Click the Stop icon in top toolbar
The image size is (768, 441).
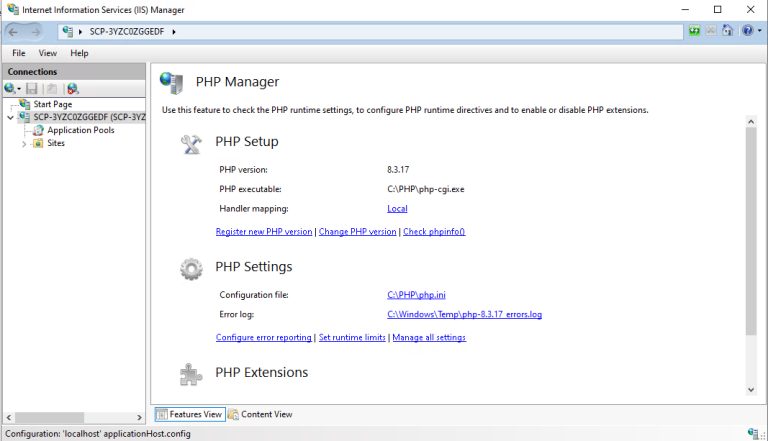tap(711, 30)
